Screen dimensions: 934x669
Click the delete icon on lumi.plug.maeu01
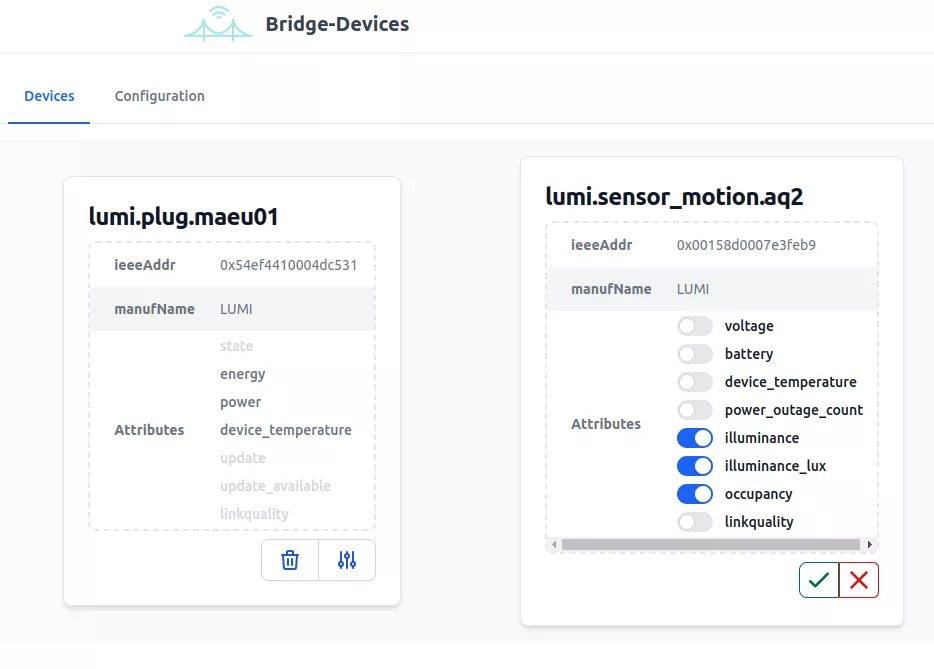coord(289,559)
